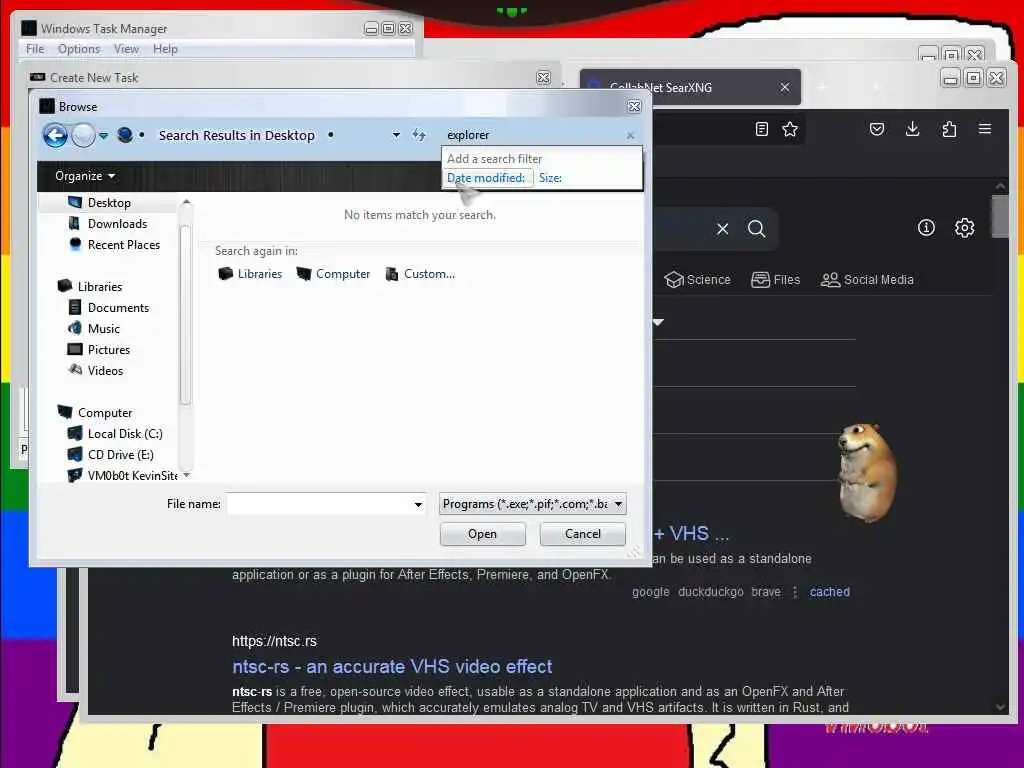
Task: Click the brave engine label
Action: [765, 592]
